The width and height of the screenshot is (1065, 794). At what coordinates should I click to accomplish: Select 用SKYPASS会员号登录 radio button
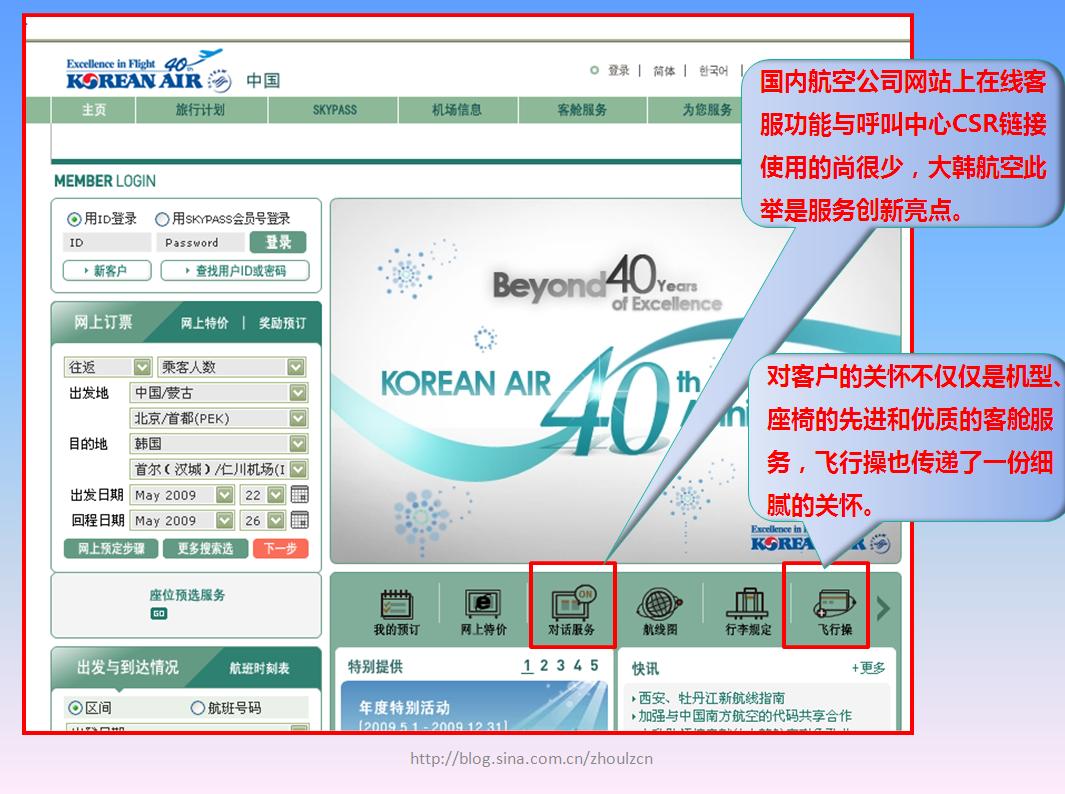(162, 219)
